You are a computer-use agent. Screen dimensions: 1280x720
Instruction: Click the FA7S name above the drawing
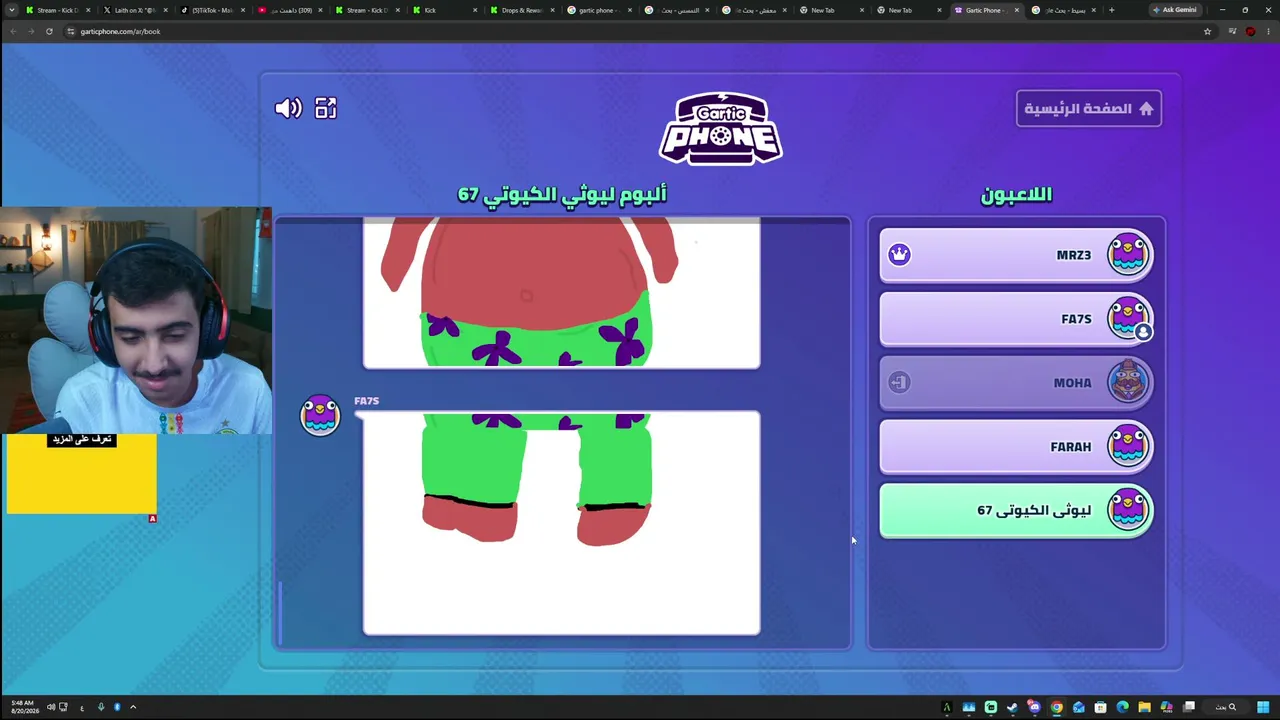366,401
